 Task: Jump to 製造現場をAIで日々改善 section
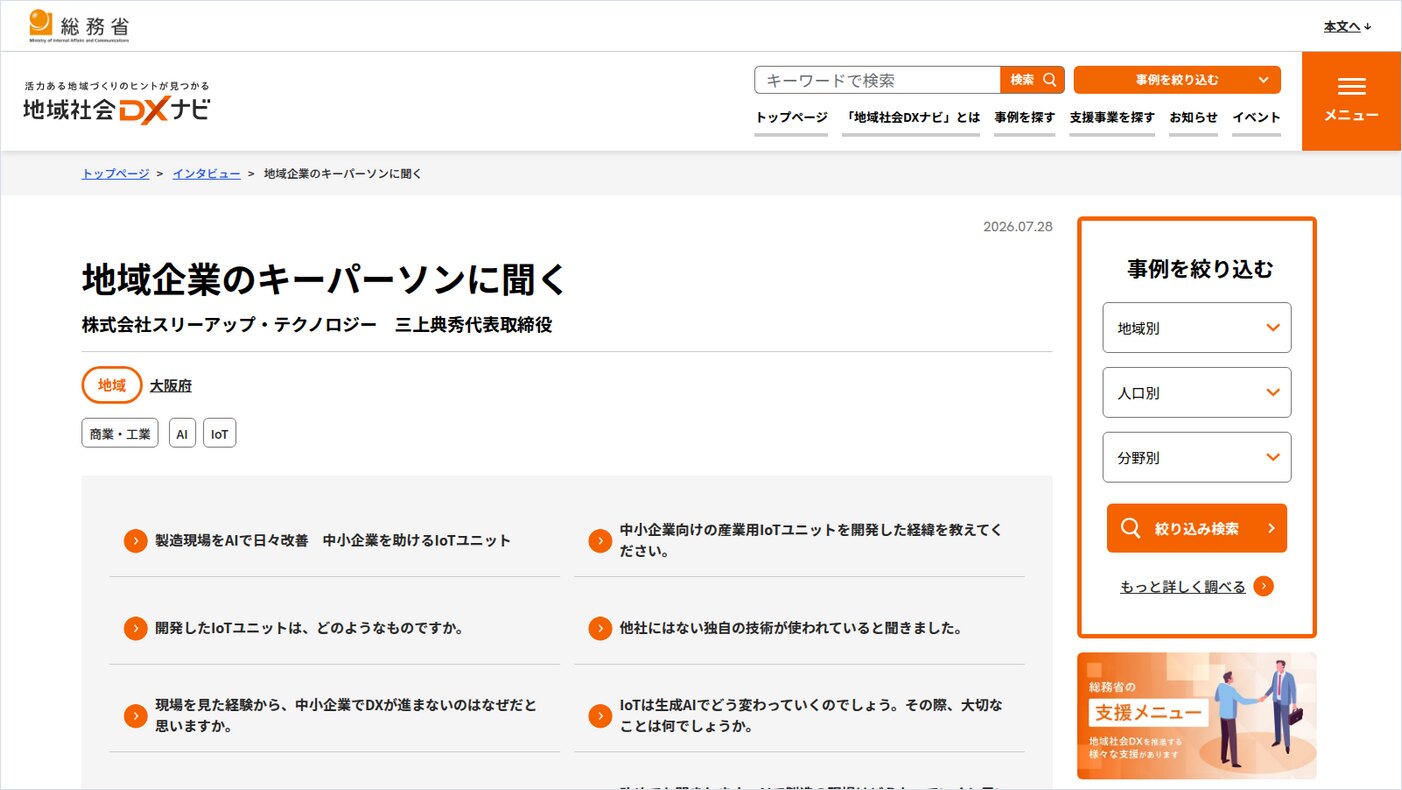[333, 541]
